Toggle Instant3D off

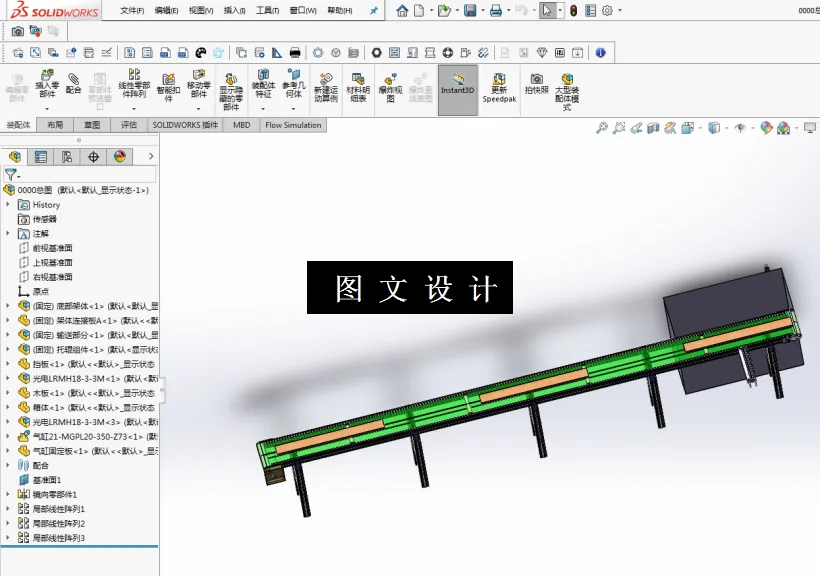click(x=457, y=88)
